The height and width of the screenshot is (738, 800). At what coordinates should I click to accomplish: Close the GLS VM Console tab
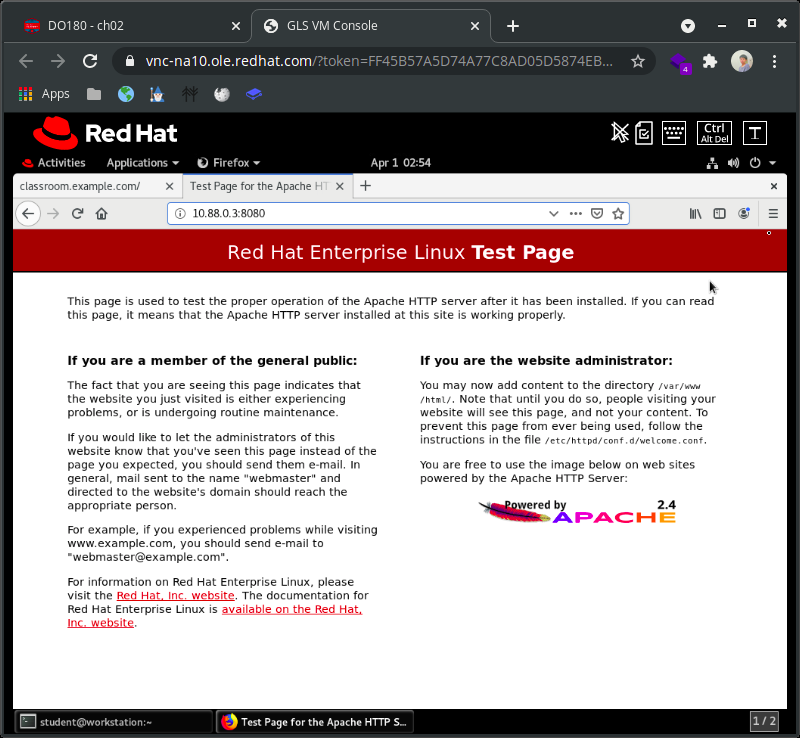click(x=474, y=26)
